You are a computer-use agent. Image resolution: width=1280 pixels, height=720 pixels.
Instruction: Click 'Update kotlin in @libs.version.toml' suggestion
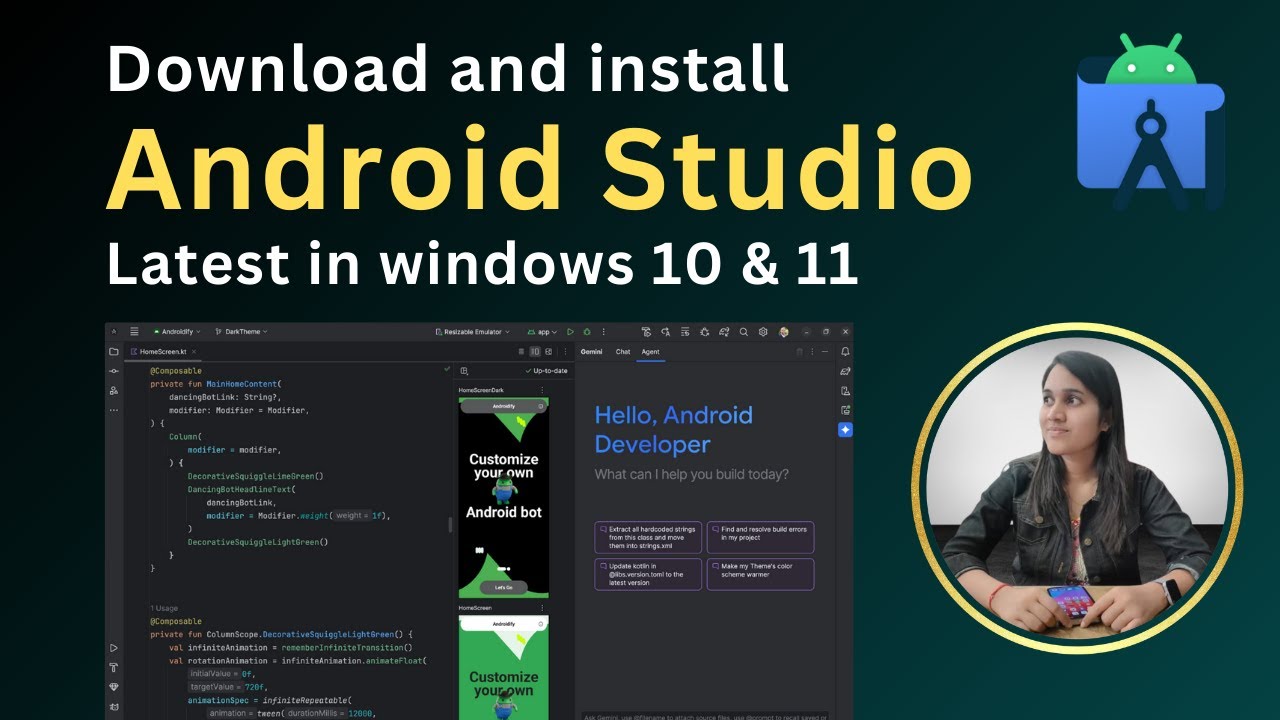648,574
